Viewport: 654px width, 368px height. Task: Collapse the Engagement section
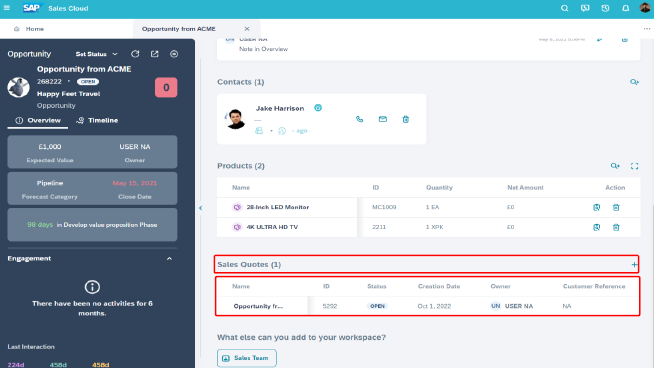[x=169, y=259]
